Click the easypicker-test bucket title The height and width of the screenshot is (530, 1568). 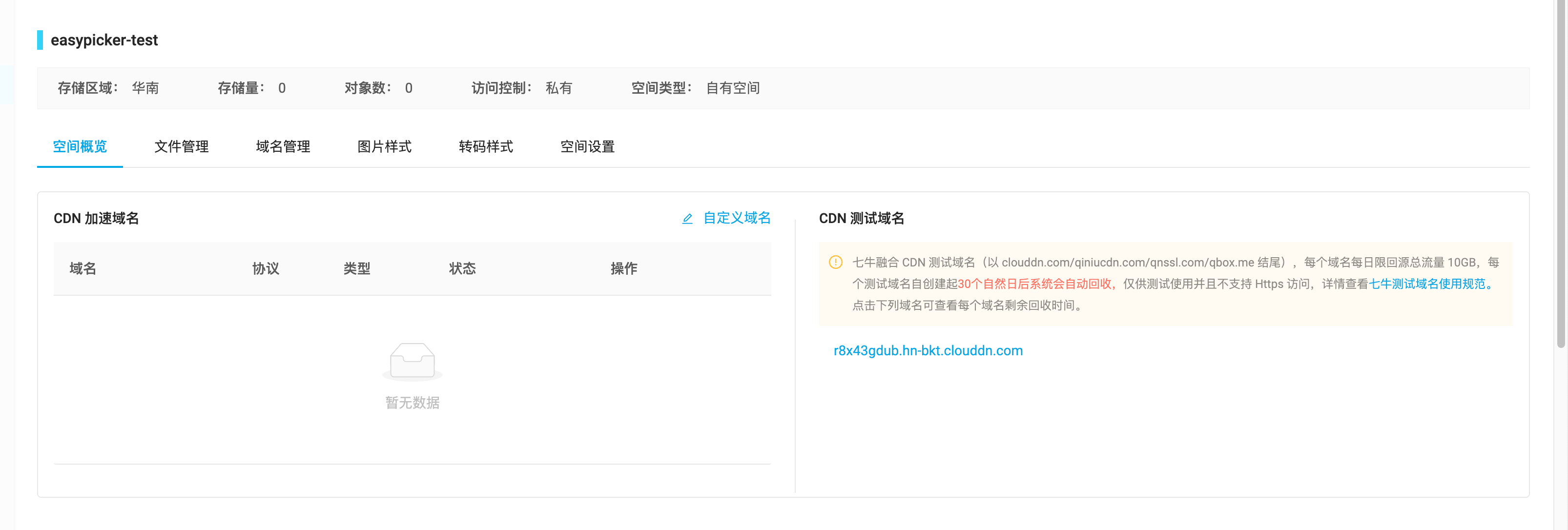tap(104, 40)
